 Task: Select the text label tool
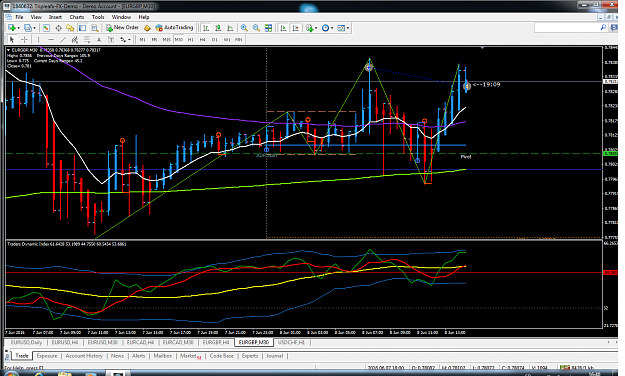pos(111,39)
